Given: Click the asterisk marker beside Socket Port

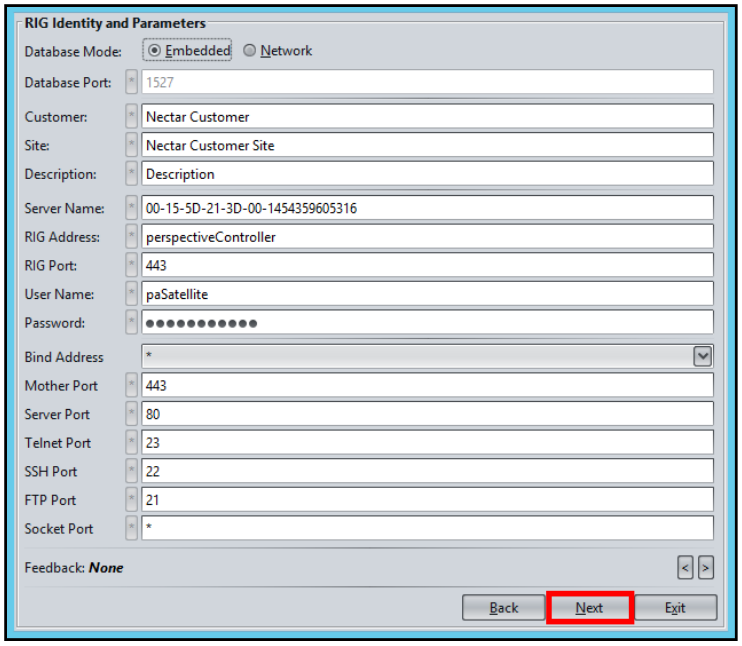Looking at the screenshot, I should tap(132, 528).
